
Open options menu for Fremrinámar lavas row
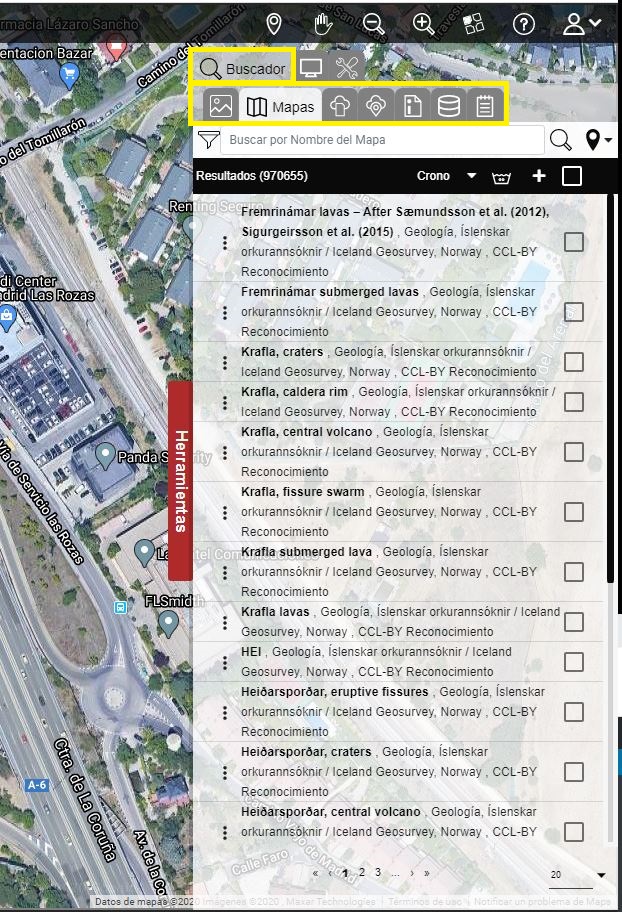click(x=225, y=243)
